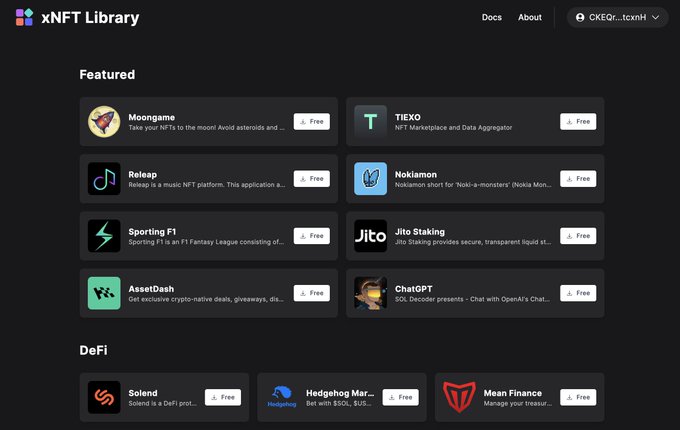680x430 pixels.
Task: Select the Solend app title
Action: tap(143, 393)
